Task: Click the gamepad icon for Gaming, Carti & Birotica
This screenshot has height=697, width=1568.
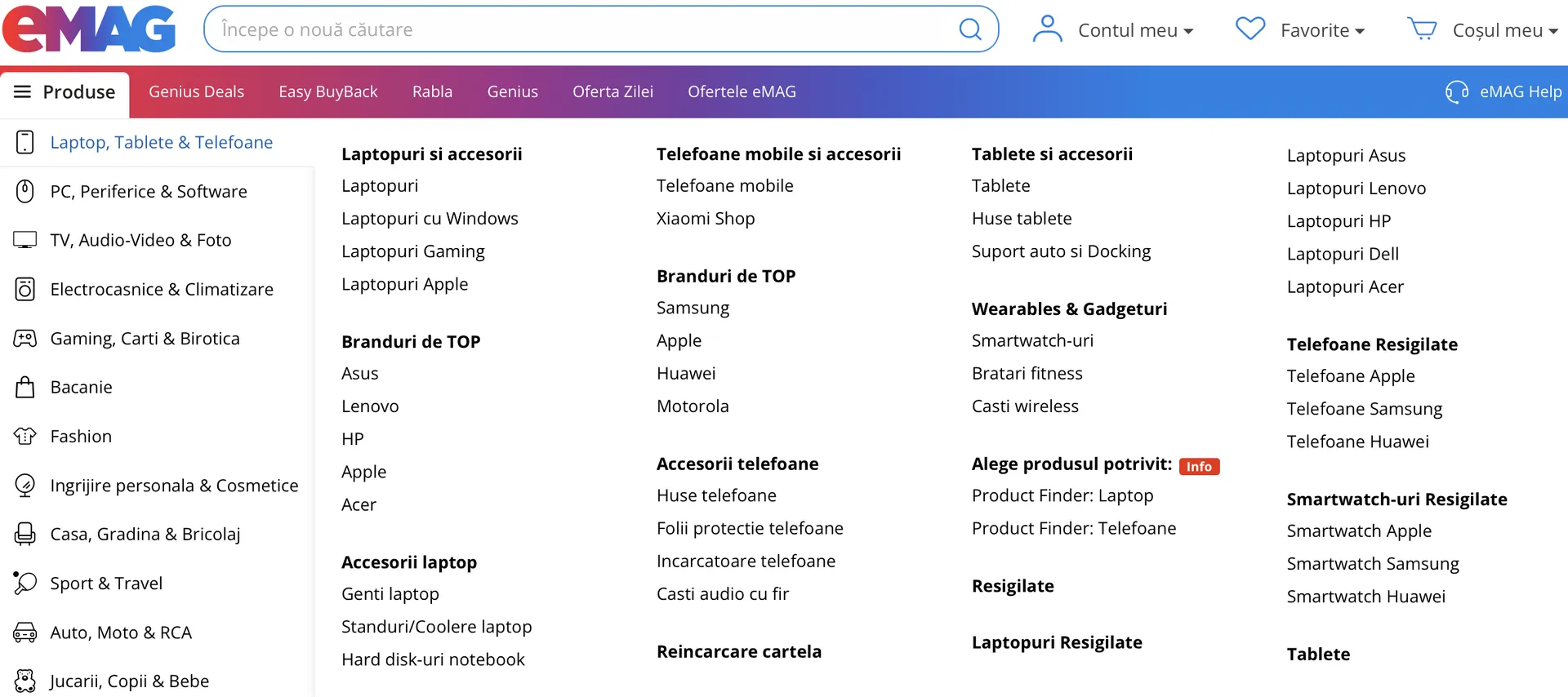Action: tap(25, 338)
